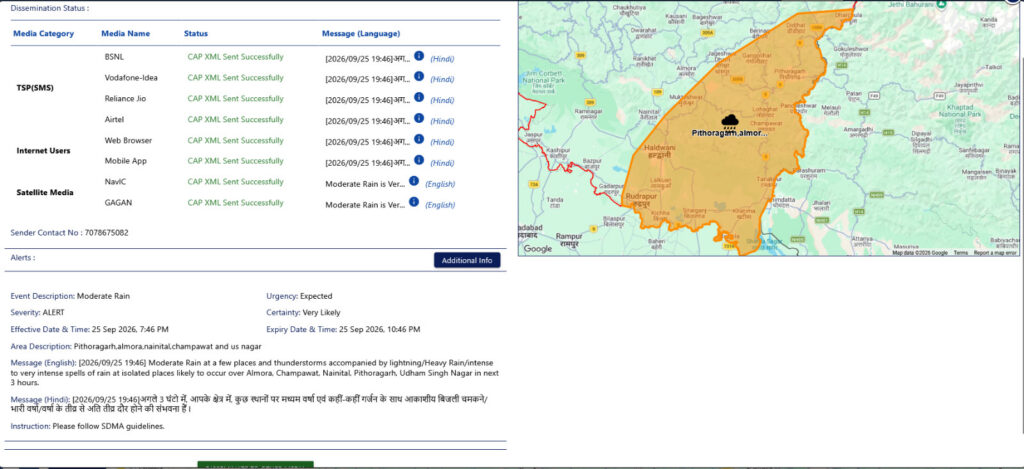Click the info icon next to Reliance Jio
Viewport: 1024px width, 469px height.
click(419, 97)
